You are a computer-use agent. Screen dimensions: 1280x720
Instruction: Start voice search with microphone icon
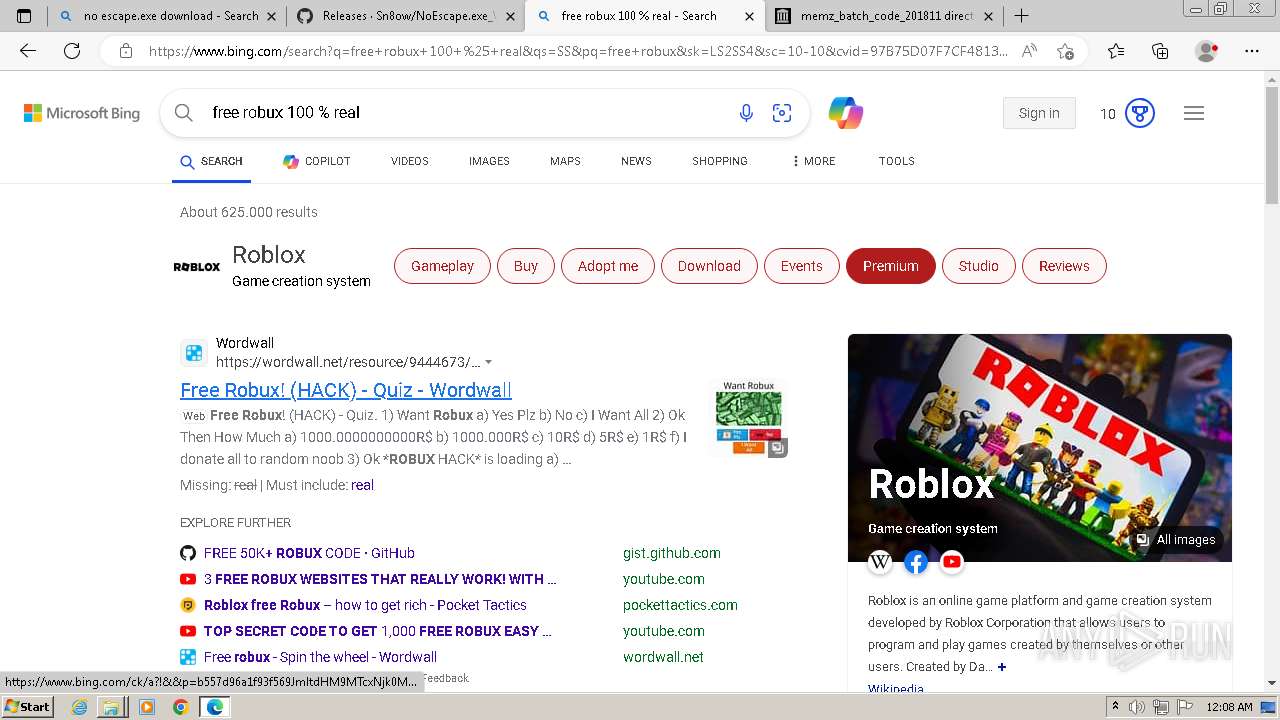[746, 113]
